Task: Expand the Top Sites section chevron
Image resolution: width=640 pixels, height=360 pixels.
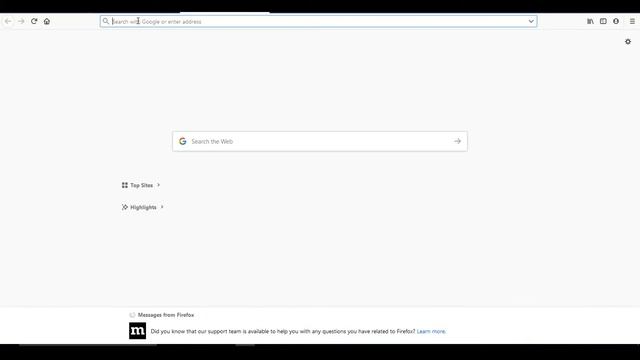Action: pos(159,185)
